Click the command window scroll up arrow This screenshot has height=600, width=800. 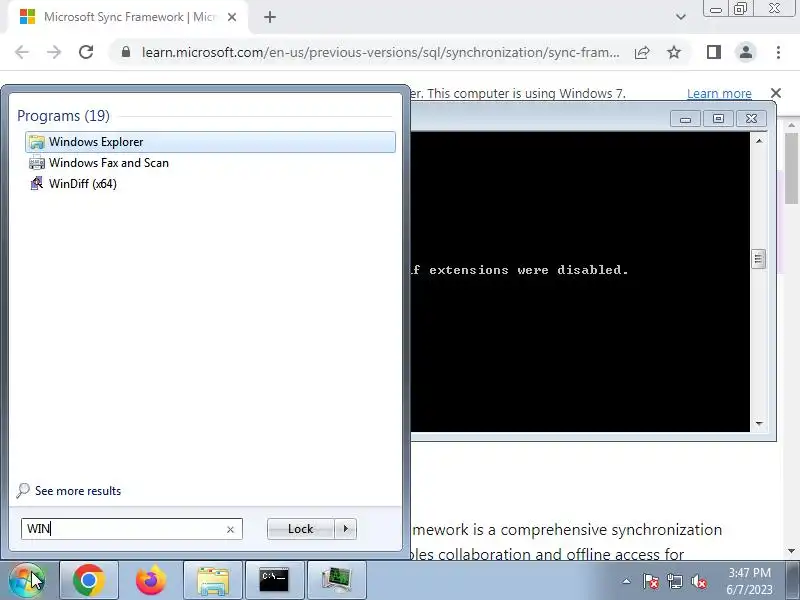click(x=759, y=141)
